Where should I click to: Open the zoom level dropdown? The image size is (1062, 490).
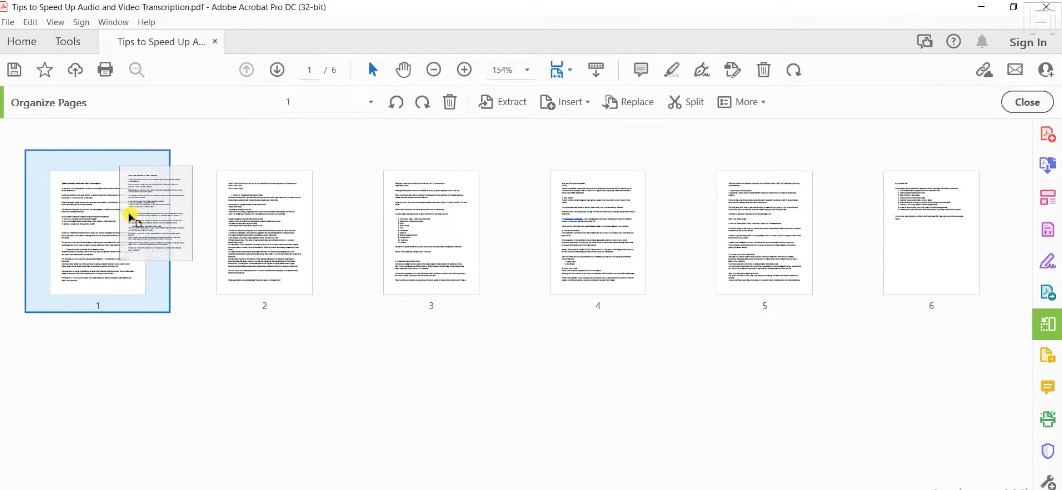[527, 70]
